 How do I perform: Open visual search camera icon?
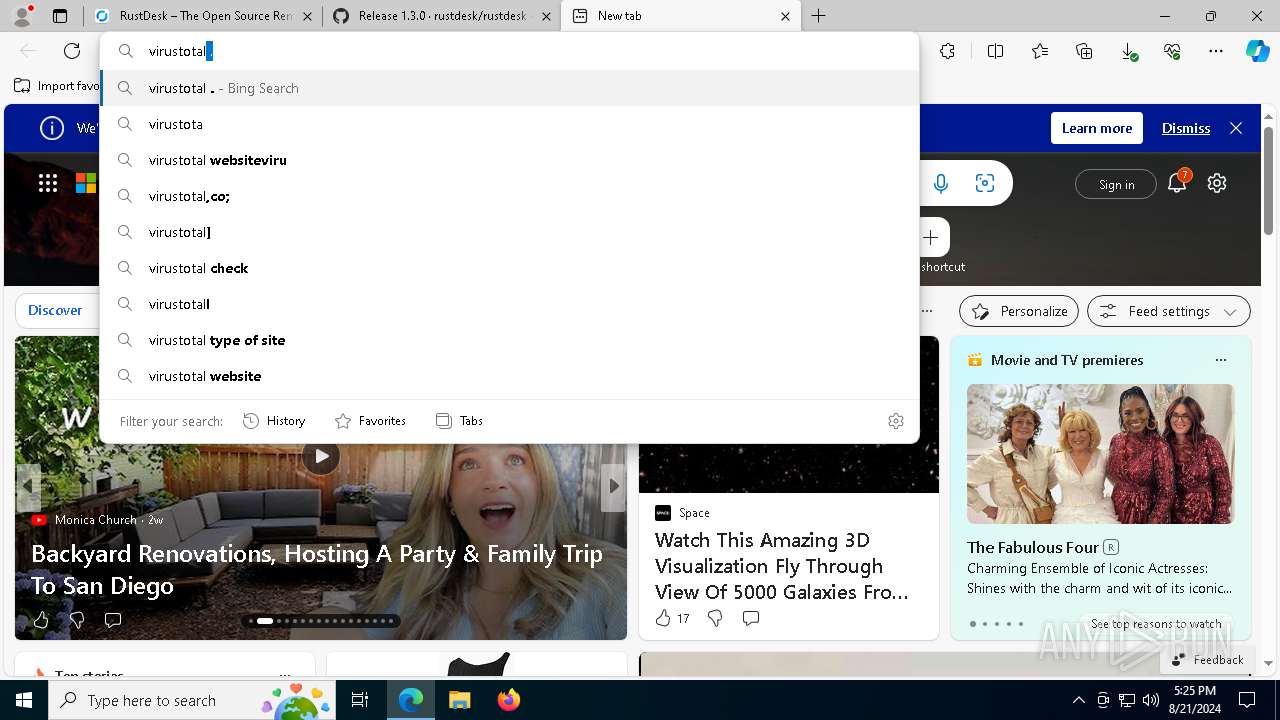(x=985, y=183)
